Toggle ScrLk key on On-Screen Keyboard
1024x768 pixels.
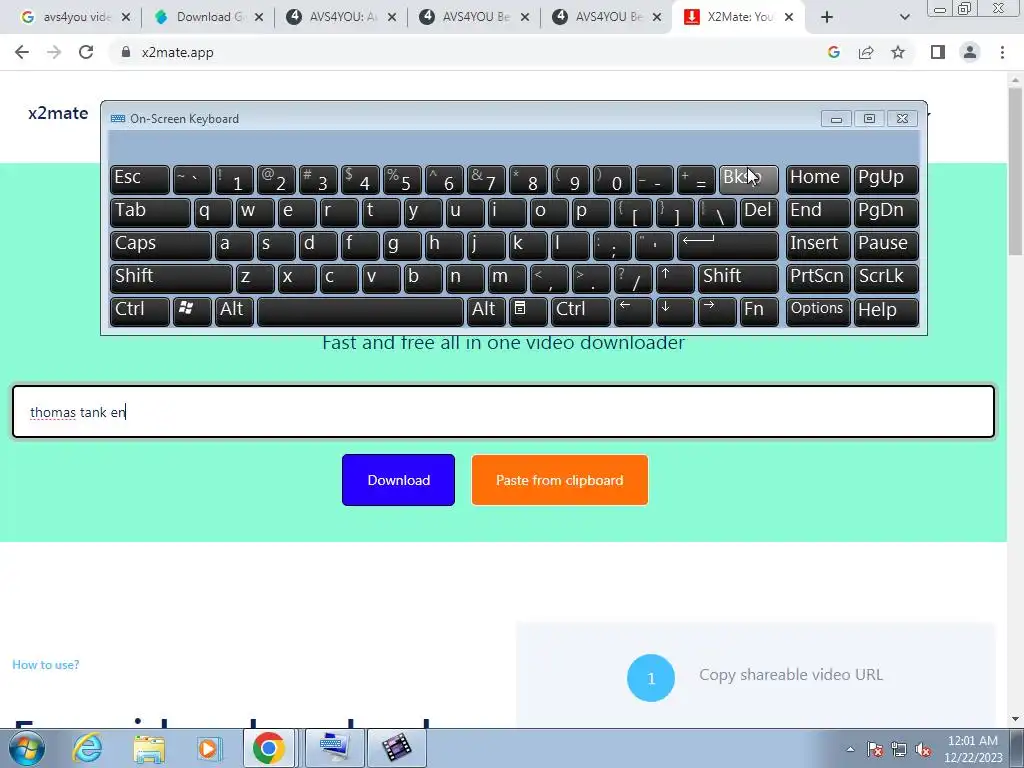click(x=886, y=278)
